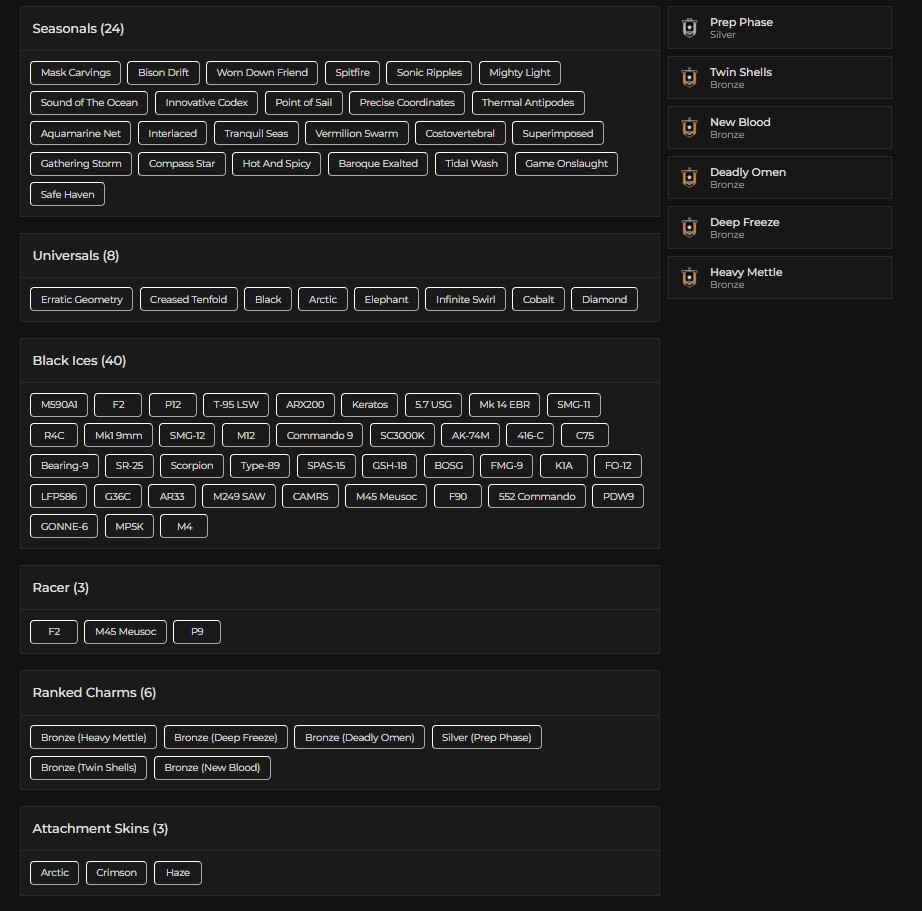Select the 552 Commando Black Ice skin
This screenshot has height=911, width=922.
point(536,496)
